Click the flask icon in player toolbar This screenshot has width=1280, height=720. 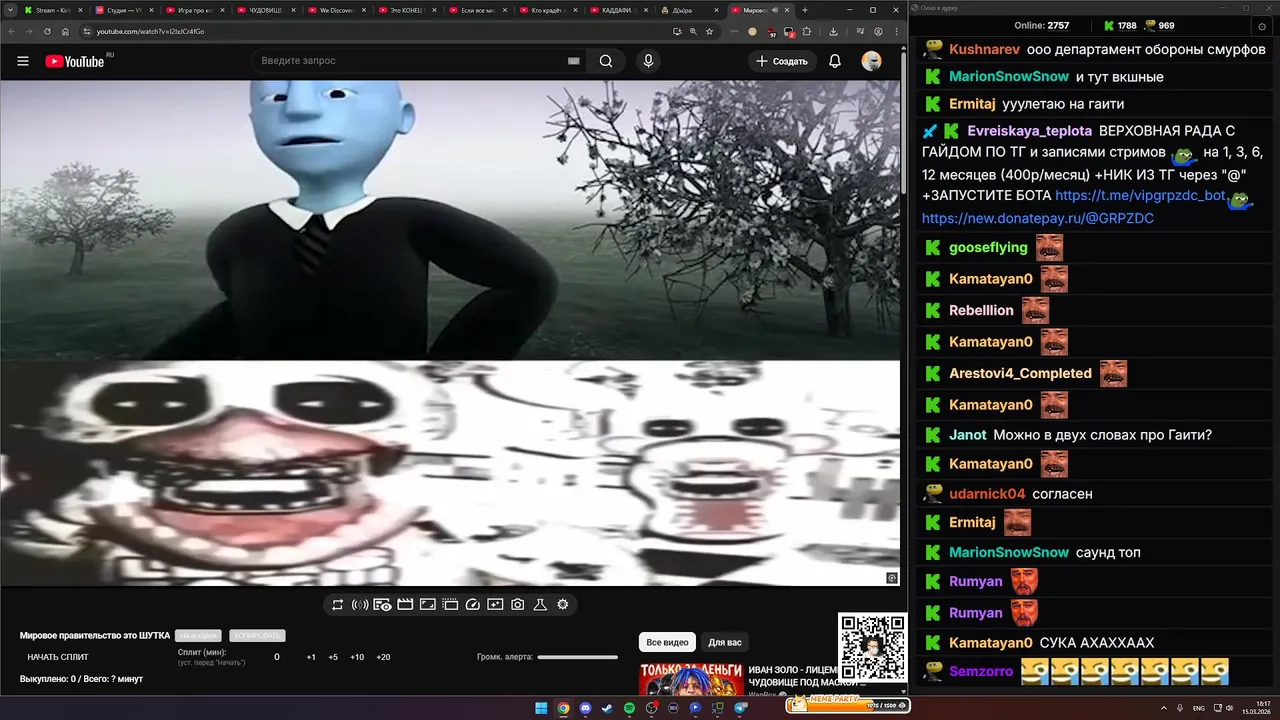540,605
